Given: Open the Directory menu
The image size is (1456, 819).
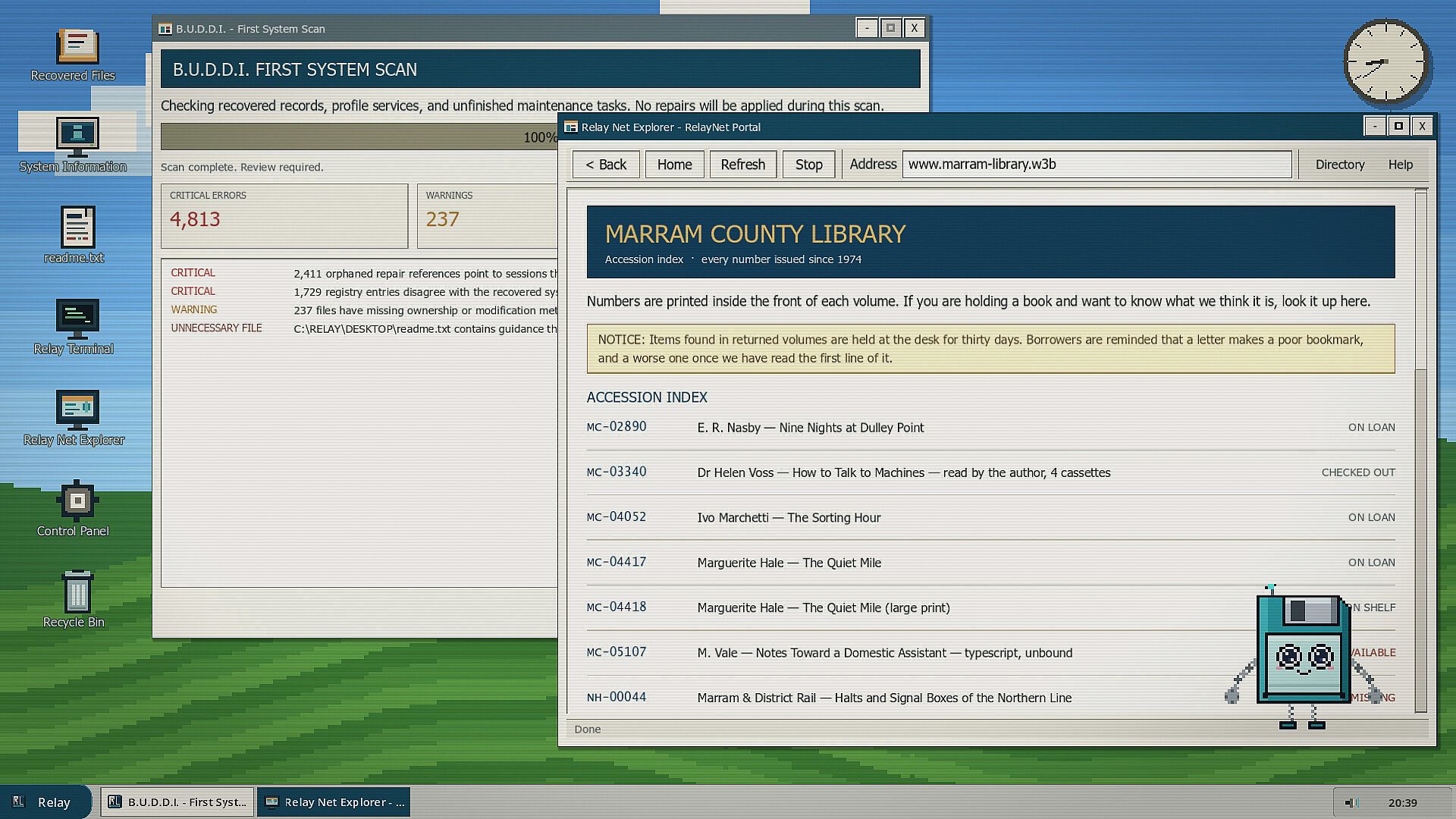Looking at the screenshot, I should [1339, 165].
